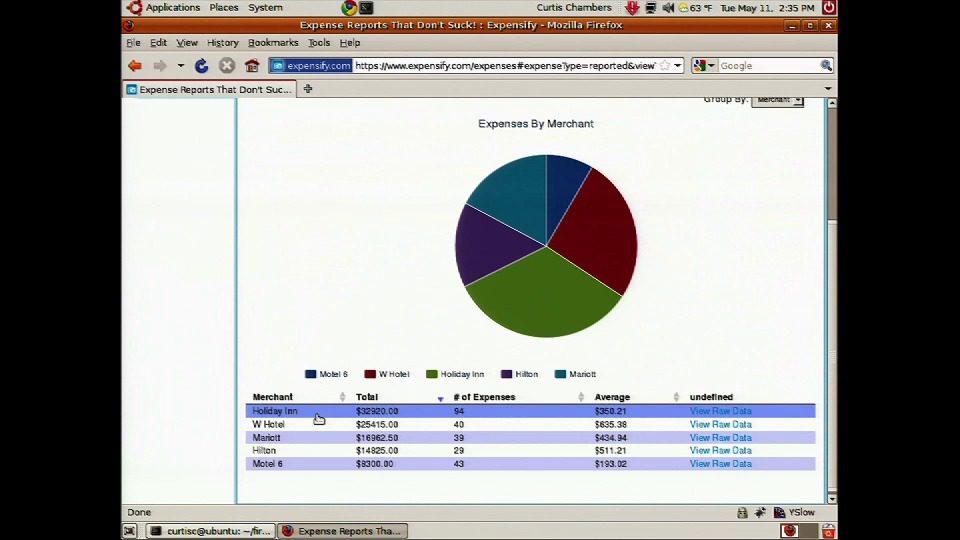The width and height of the screenshot is (960, 540).
Task: Open the address bar history dropdown
Action: pyautogui.click(x=678, y=66)
